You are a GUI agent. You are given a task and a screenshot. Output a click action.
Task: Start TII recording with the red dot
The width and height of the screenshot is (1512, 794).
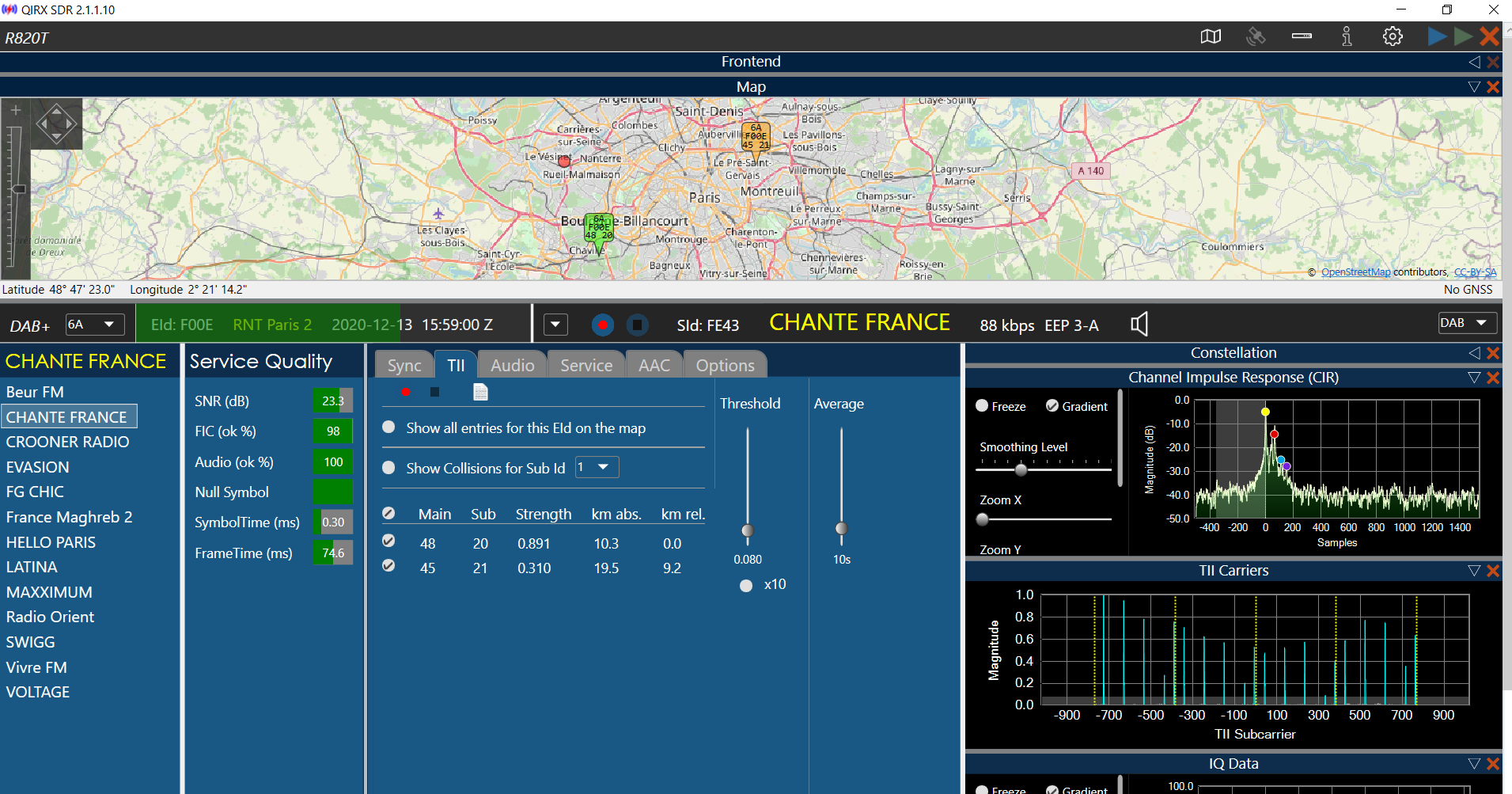[406, 392]
